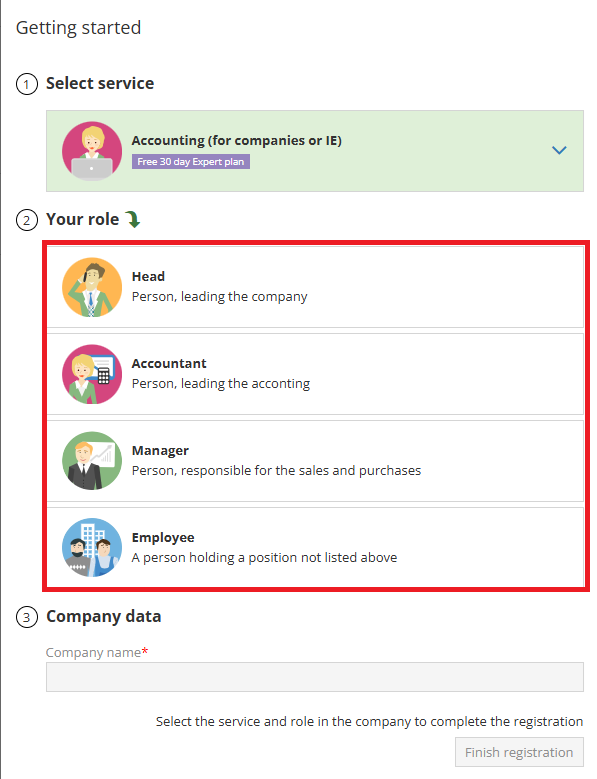This screenshot has height=779, width=597.
Task: Click 'A person holding a position not listed above'
Action: click(264, 557)
